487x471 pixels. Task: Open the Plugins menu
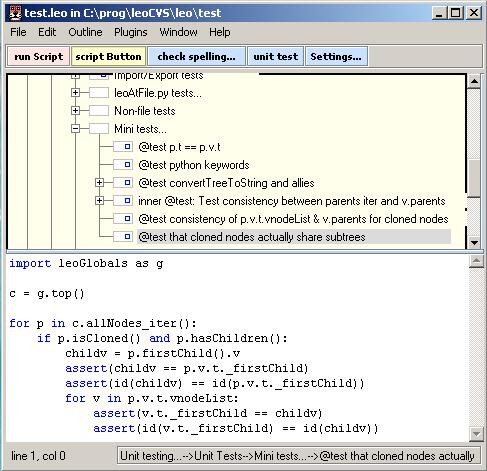(131, 32)
